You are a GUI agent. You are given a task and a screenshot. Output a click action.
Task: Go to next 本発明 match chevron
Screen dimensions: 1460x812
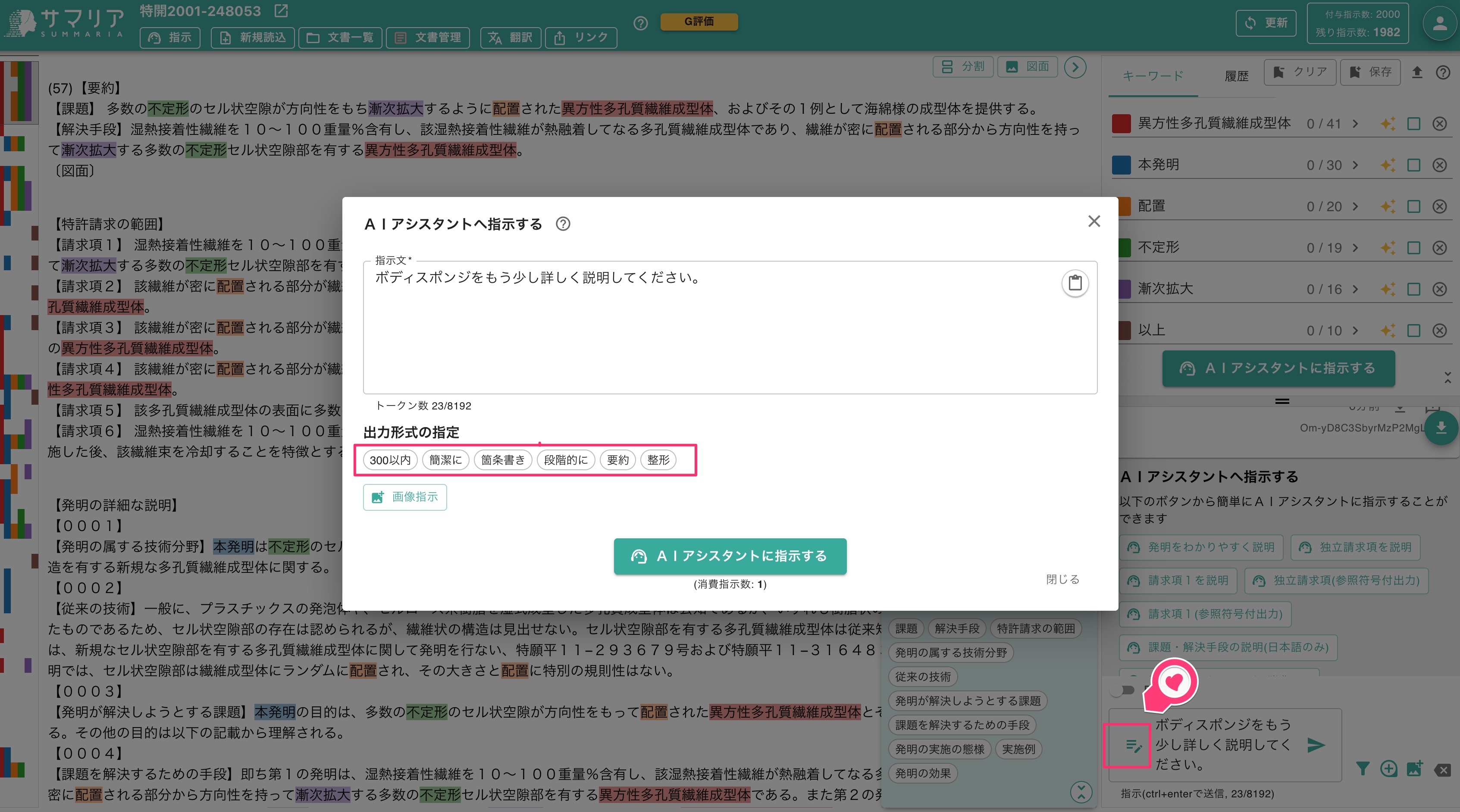click(1355, 165)
